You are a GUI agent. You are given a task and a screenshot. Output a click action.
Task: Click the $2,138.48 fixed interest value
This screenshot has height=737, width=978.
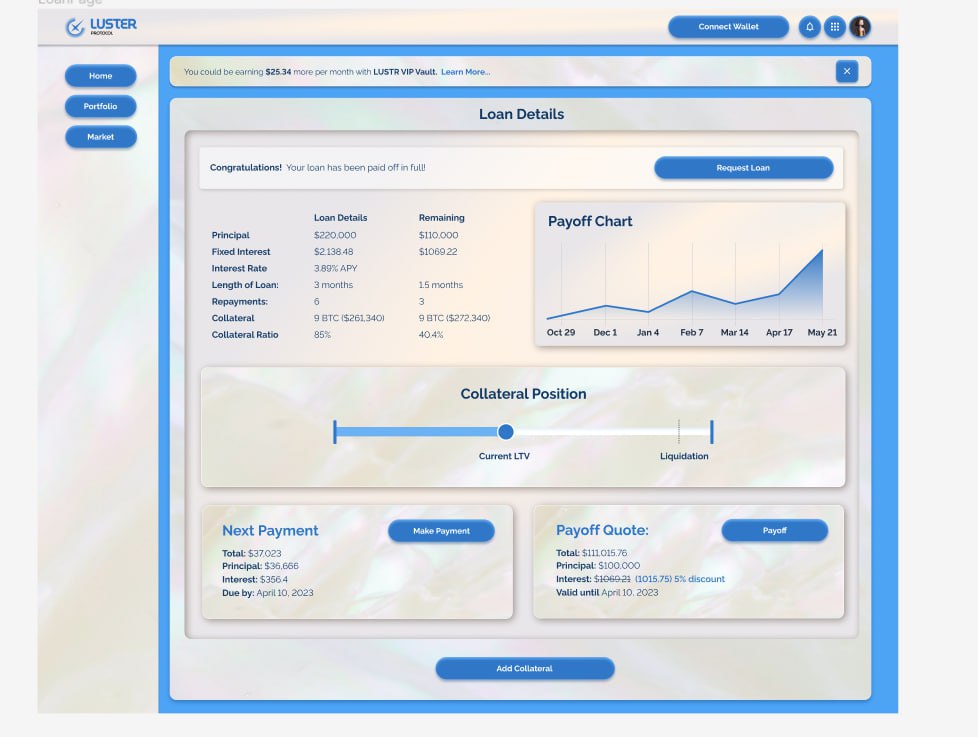[x=334, y=252]
